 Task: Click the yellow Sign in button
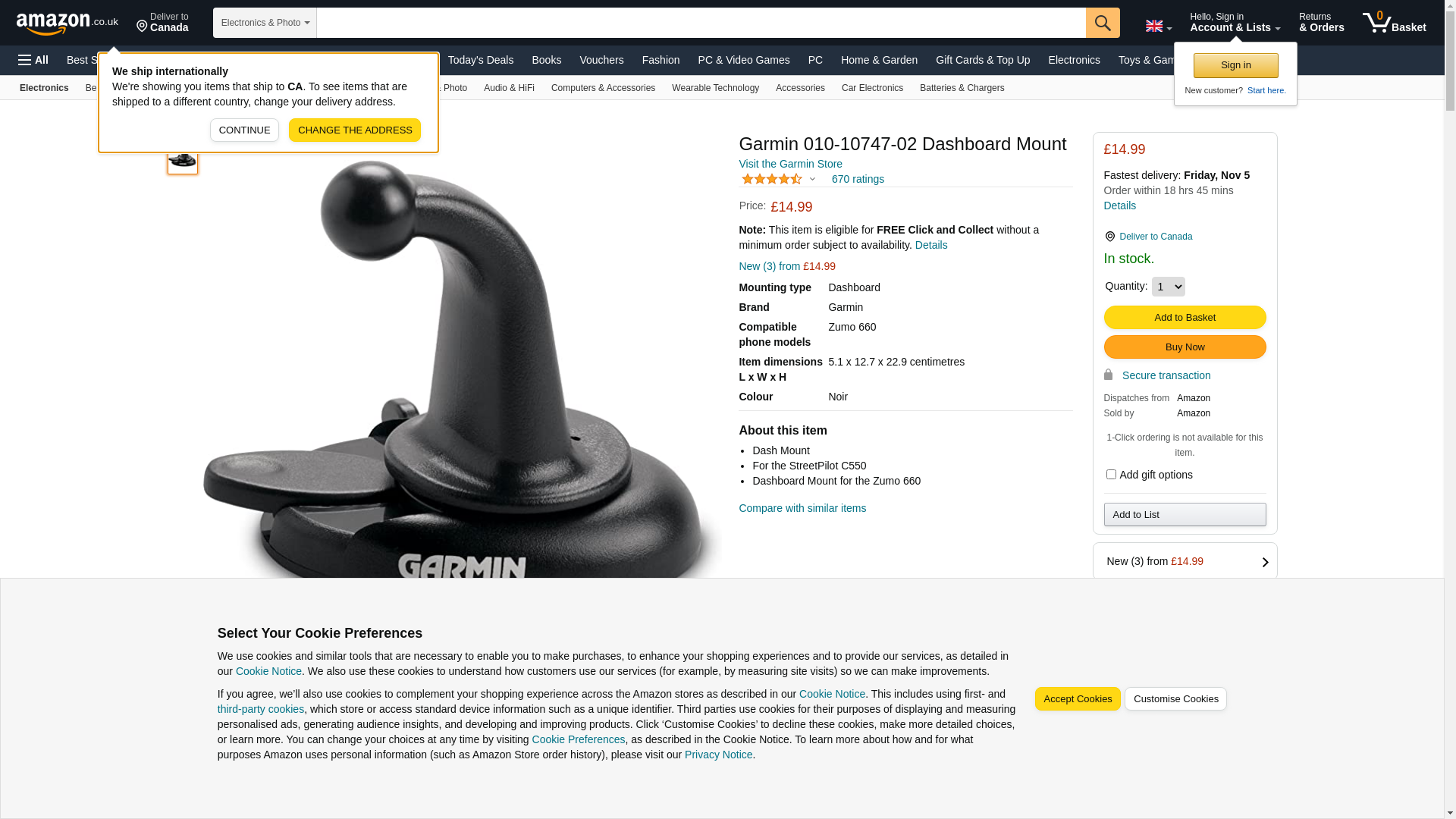[1235, 65]
